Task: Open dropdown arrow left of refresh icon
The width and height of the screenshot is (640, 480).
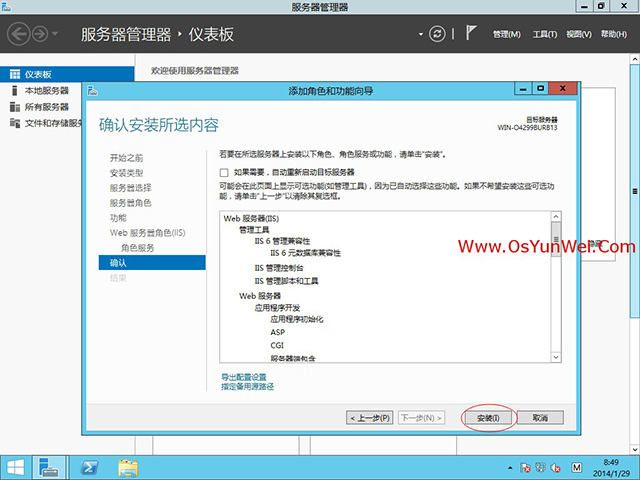Action: click(x=421, y=34)
